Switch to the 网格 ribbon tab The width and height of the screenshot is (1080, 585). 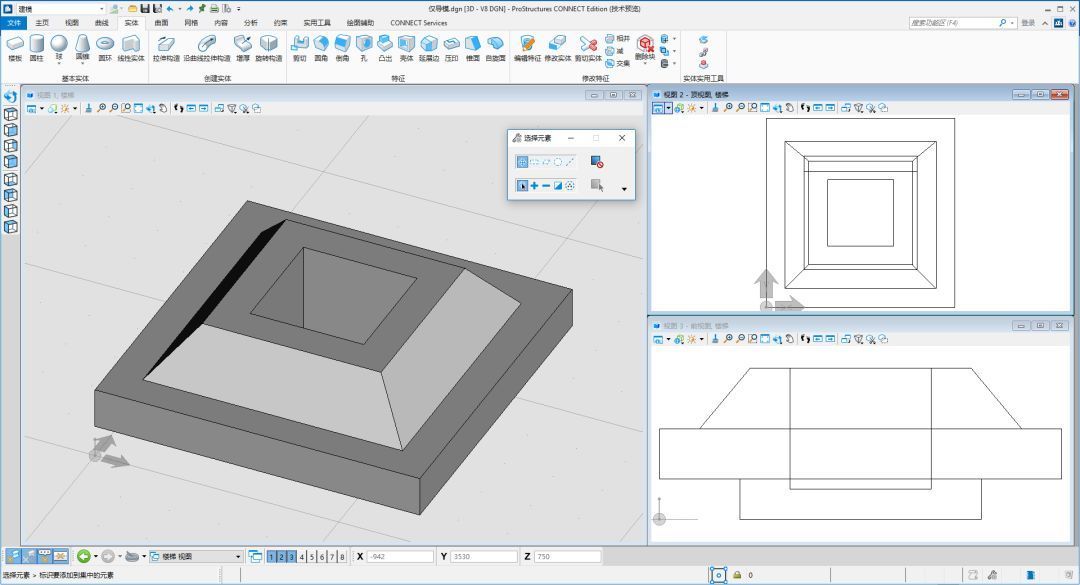point(191,23)
